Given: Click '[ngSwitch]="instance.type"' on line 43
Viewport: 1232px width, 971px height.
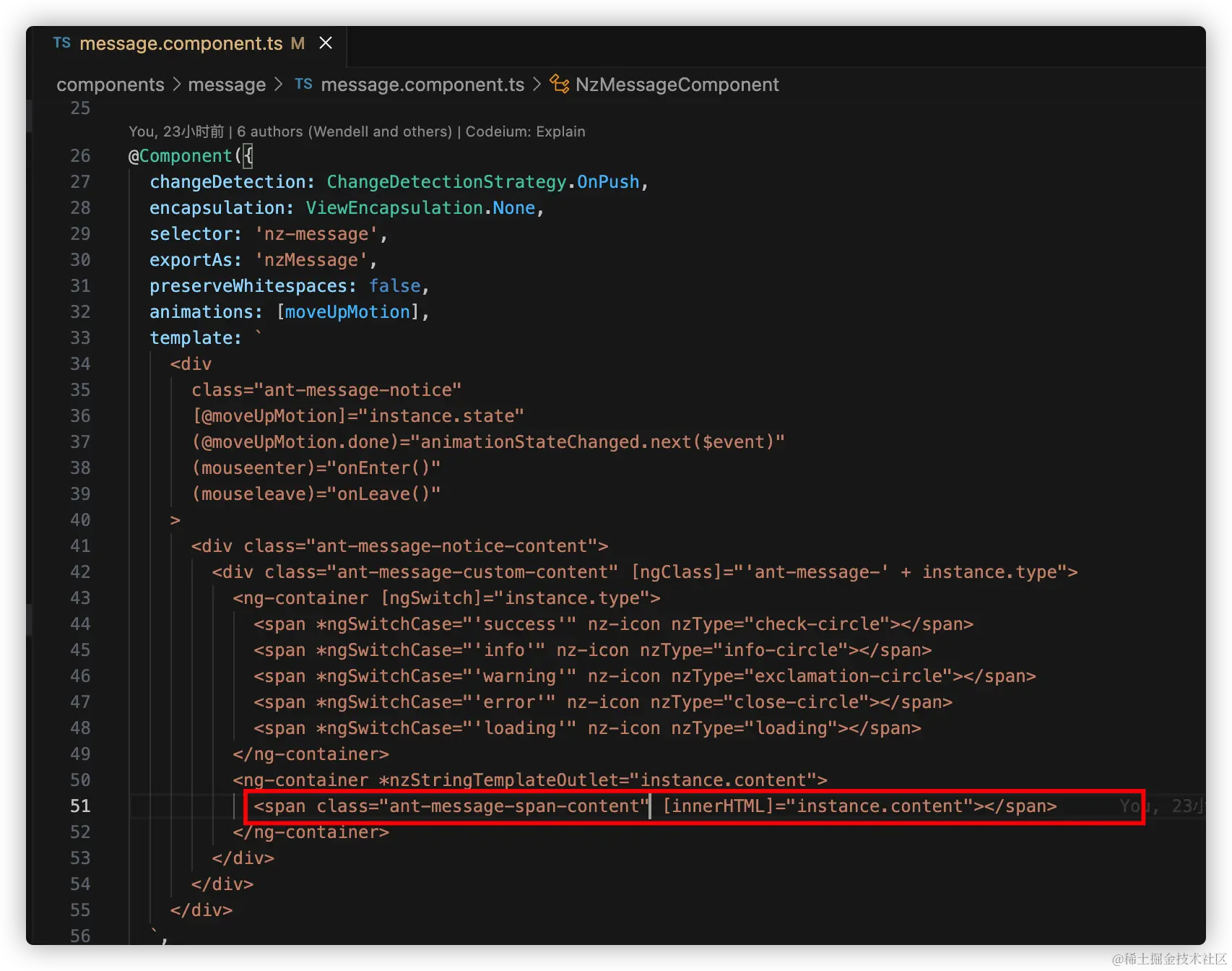Looking at the screenshot, I should [515, 598].
